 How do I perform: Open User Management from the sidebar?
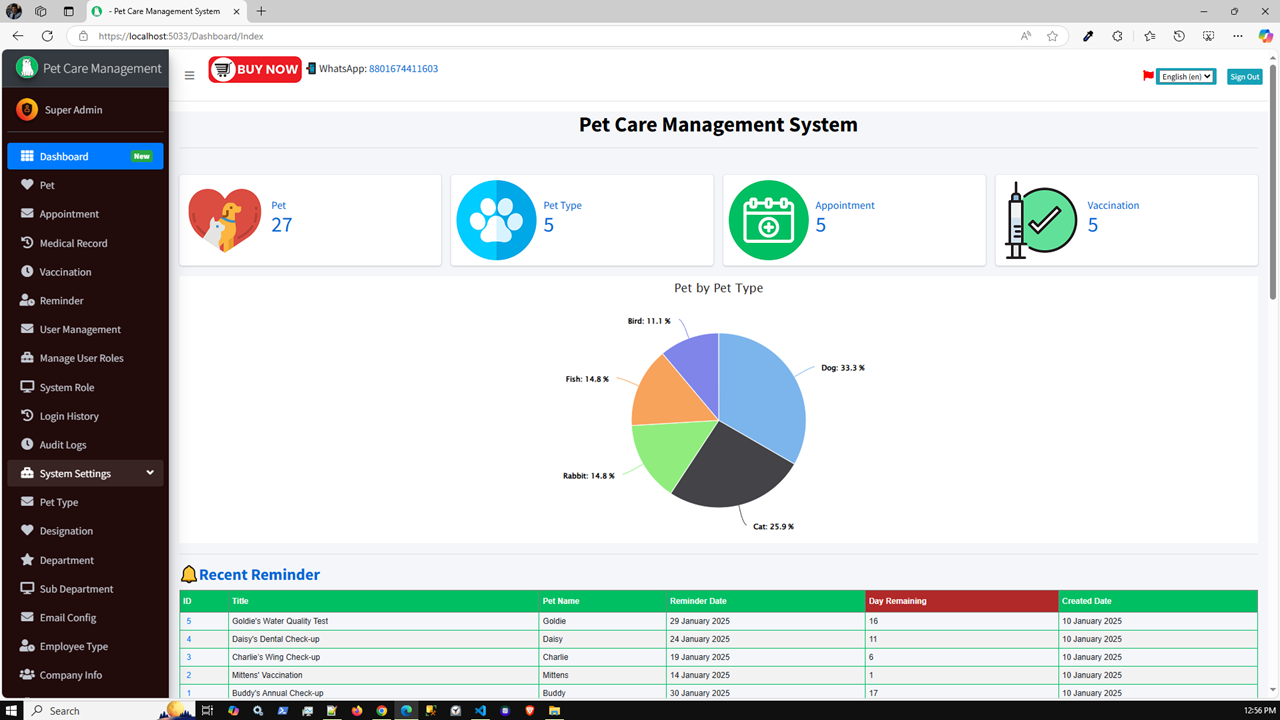(79, 329)
